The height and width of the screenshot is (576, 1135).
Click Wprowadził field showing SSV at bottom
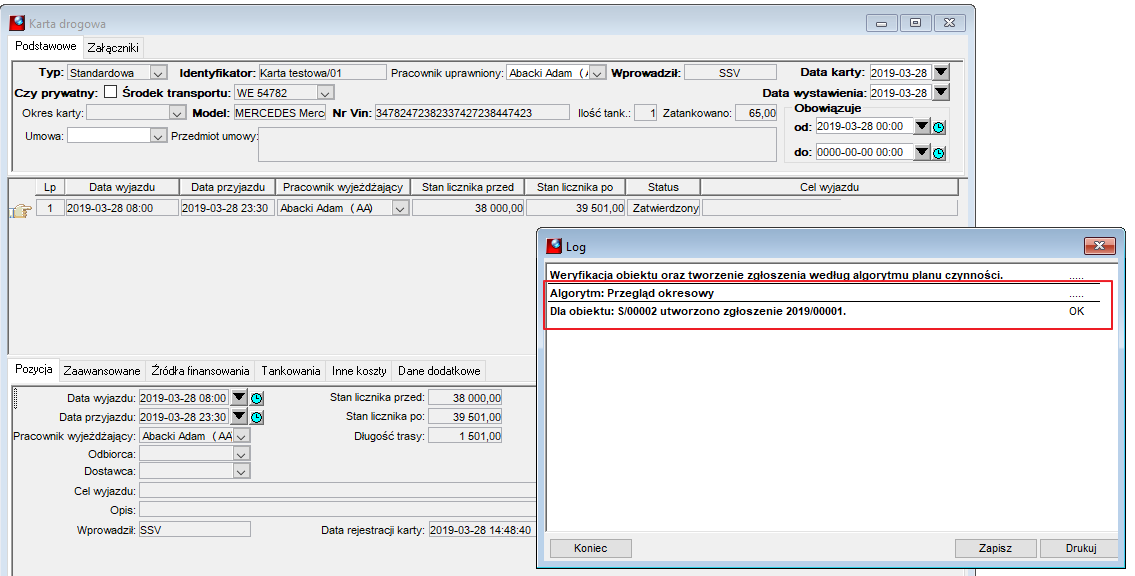pos(194,530)
